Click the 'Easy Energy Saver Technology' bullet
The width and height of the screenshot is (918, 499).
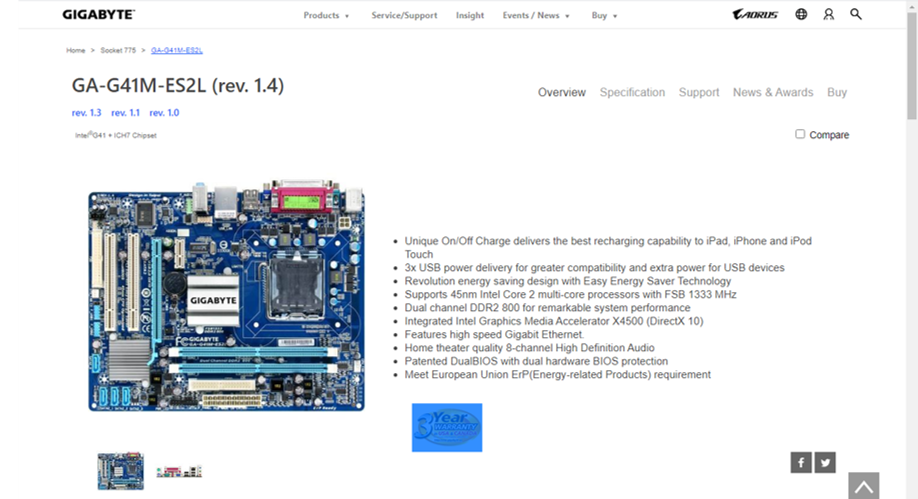tap(567, 281)
